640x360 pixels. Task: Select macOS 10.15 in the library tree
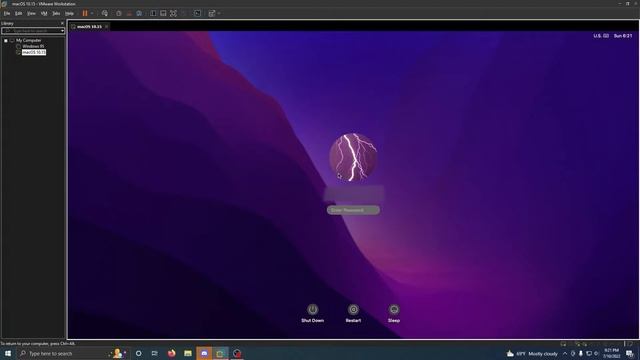point(34,52)
